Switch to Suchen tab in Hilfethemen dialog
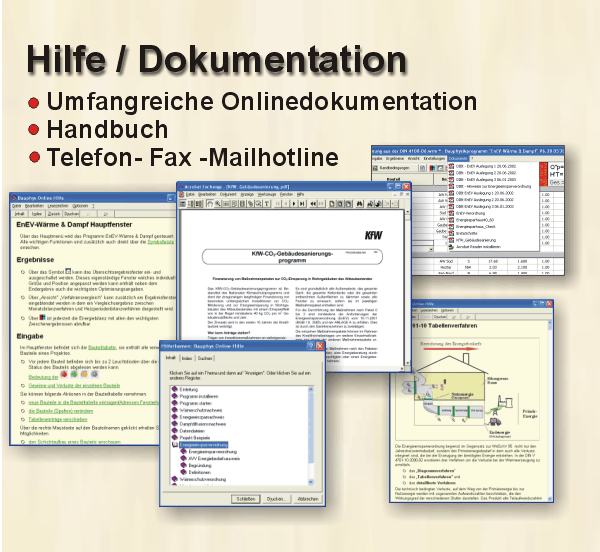 tap(205, 358)
